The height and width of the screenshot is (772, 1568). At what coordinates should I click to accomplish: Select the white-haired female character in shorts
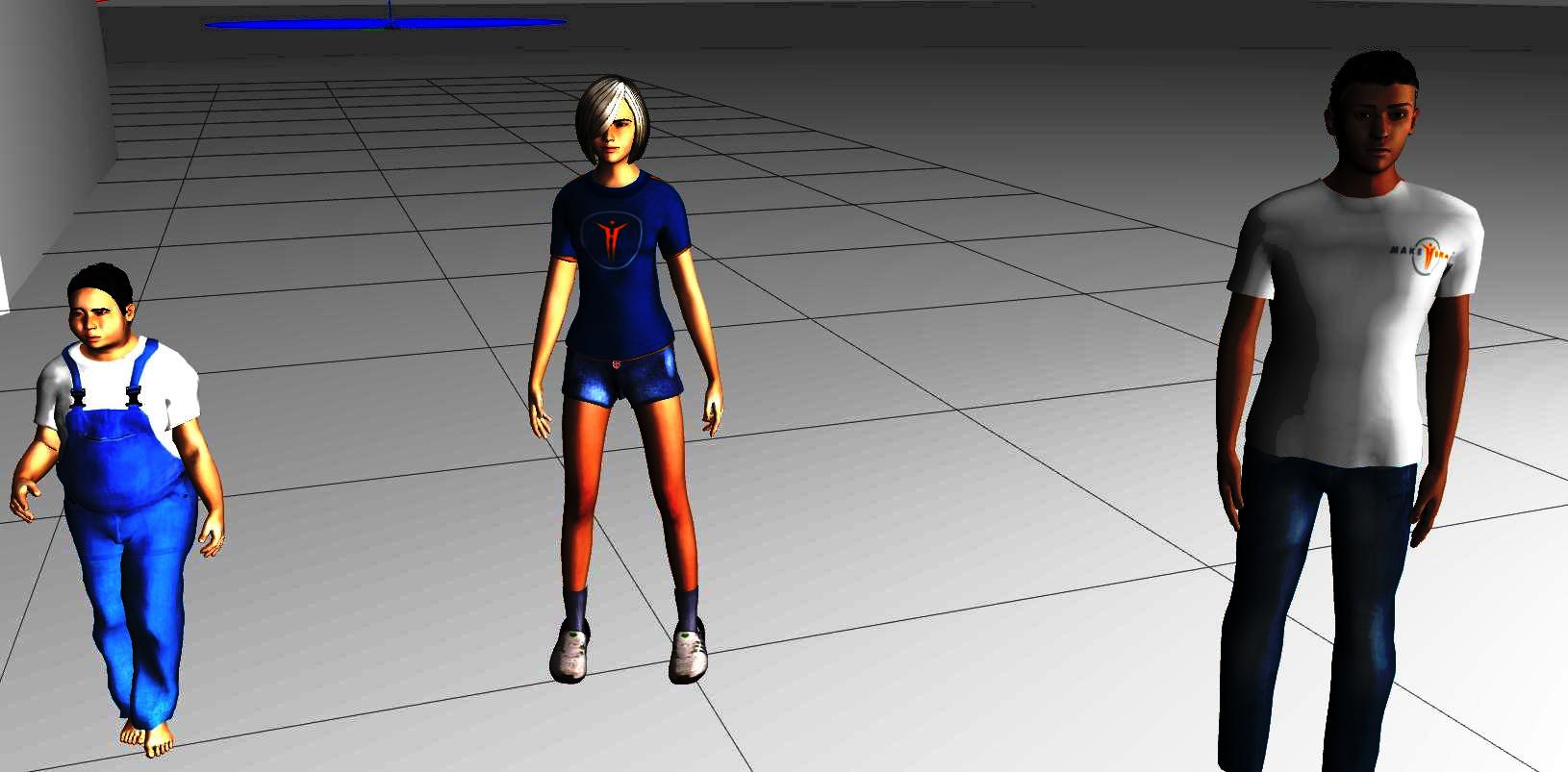(623, 380)
